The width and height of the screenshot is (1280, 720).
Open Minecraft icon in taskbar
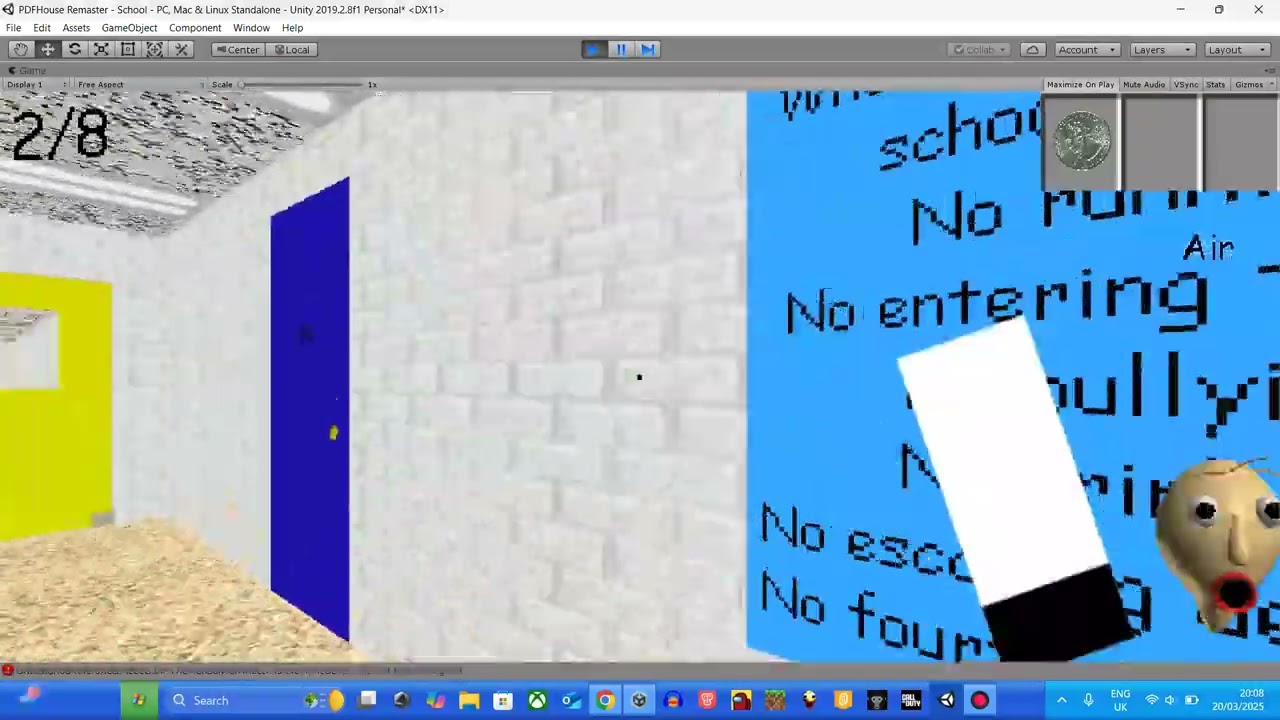tap(775, 700)
